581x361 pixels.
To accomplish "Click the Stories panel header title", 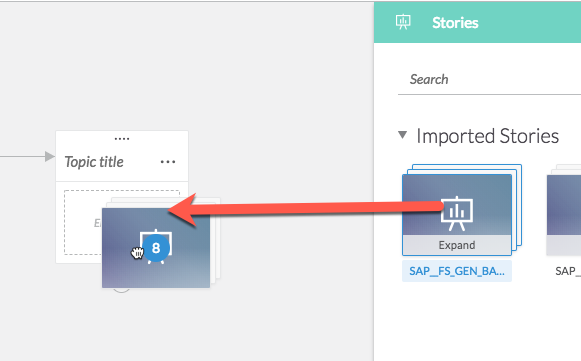I will point(455,23).
